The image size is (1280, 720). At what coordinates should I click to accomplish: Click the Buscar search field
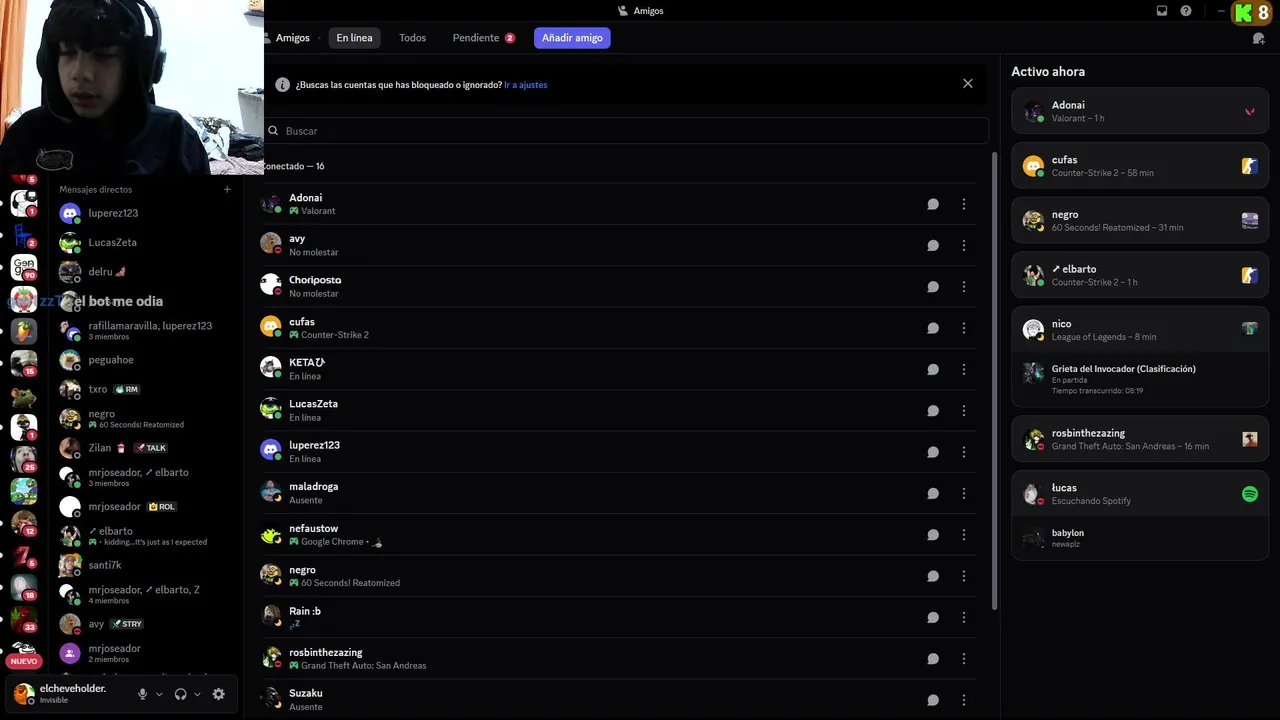(x=626, y=131)
